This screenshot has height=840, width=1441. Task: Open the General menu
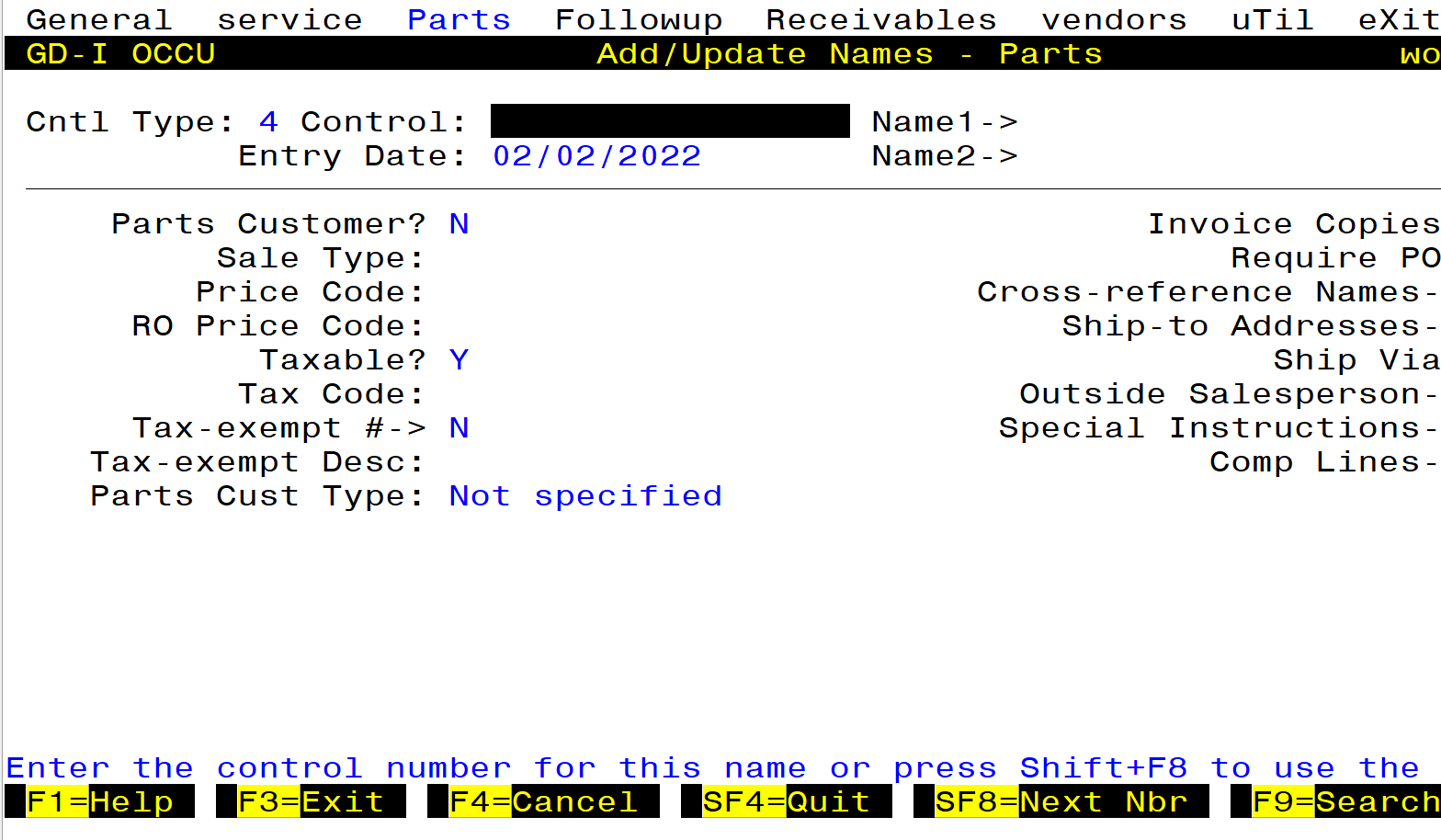point(99,19)
